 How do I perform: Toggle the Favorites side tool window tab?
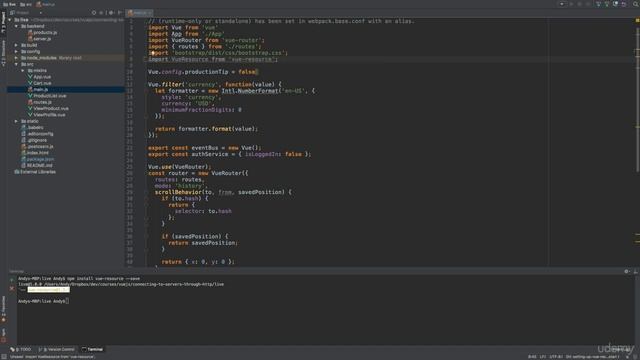pyautogui.click(x=3, y=309)
